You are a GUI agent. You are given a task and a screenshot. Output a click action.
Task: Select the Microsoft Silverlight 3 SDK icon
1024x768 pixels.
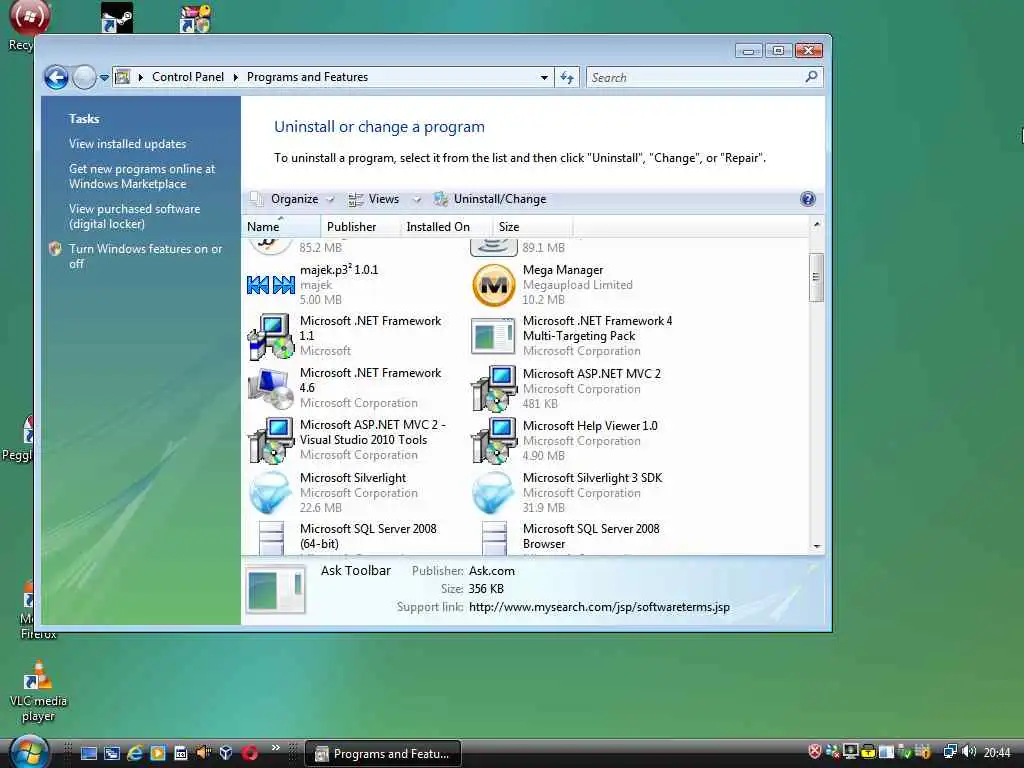(494, 492)
